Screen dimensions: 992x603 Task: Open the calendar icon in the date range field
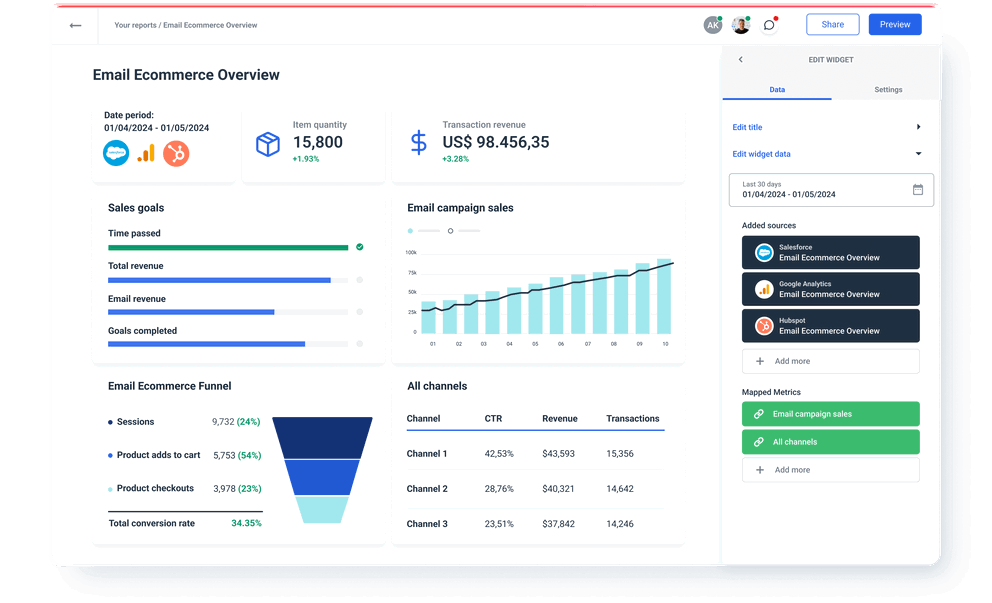tap(918, 190)
